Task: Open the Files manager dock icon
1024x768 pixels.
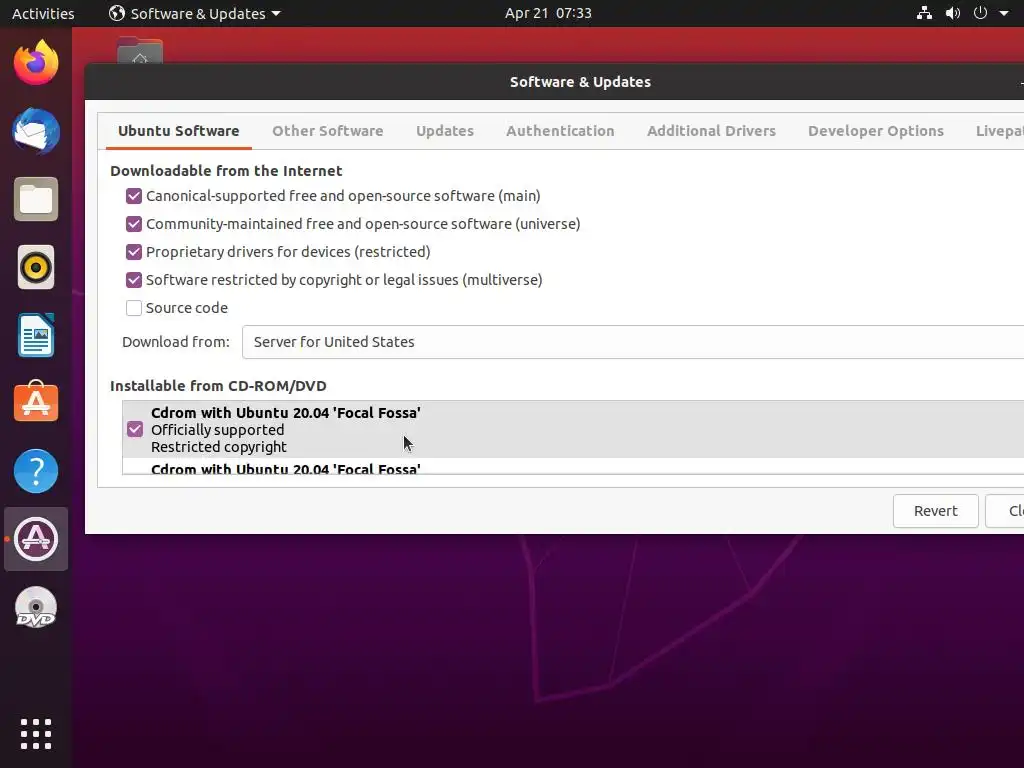Action: [36, 199]
